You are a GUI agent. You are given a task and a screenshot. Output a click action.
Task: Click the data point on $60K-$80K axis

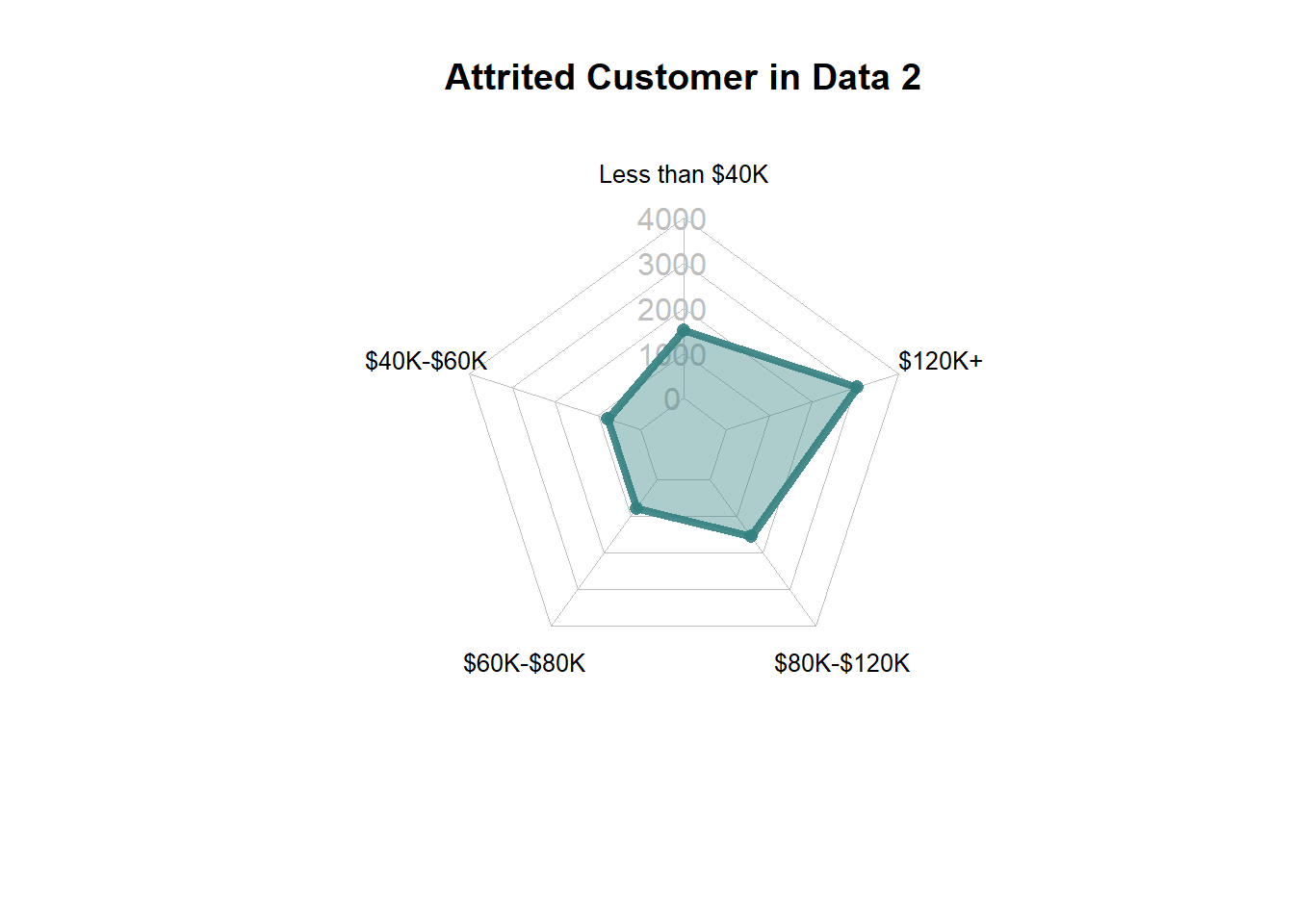(635, 507)
